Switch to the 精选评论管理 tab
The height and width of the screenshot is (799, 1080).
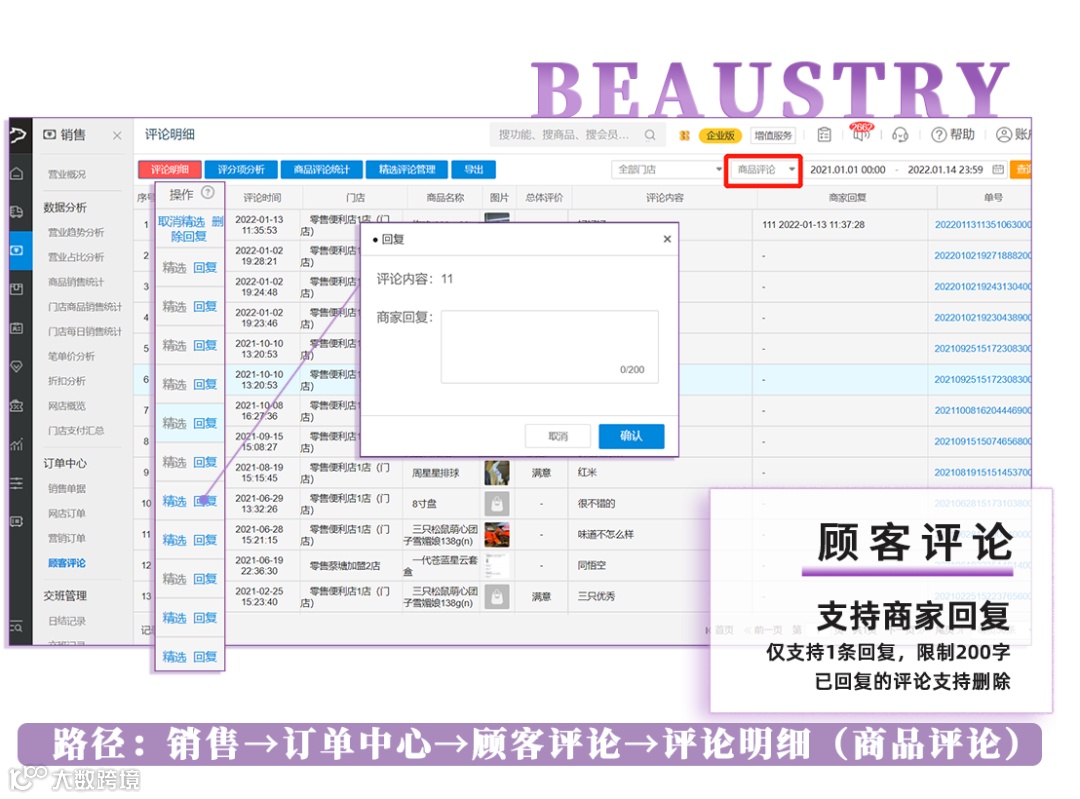click(407, 169)
